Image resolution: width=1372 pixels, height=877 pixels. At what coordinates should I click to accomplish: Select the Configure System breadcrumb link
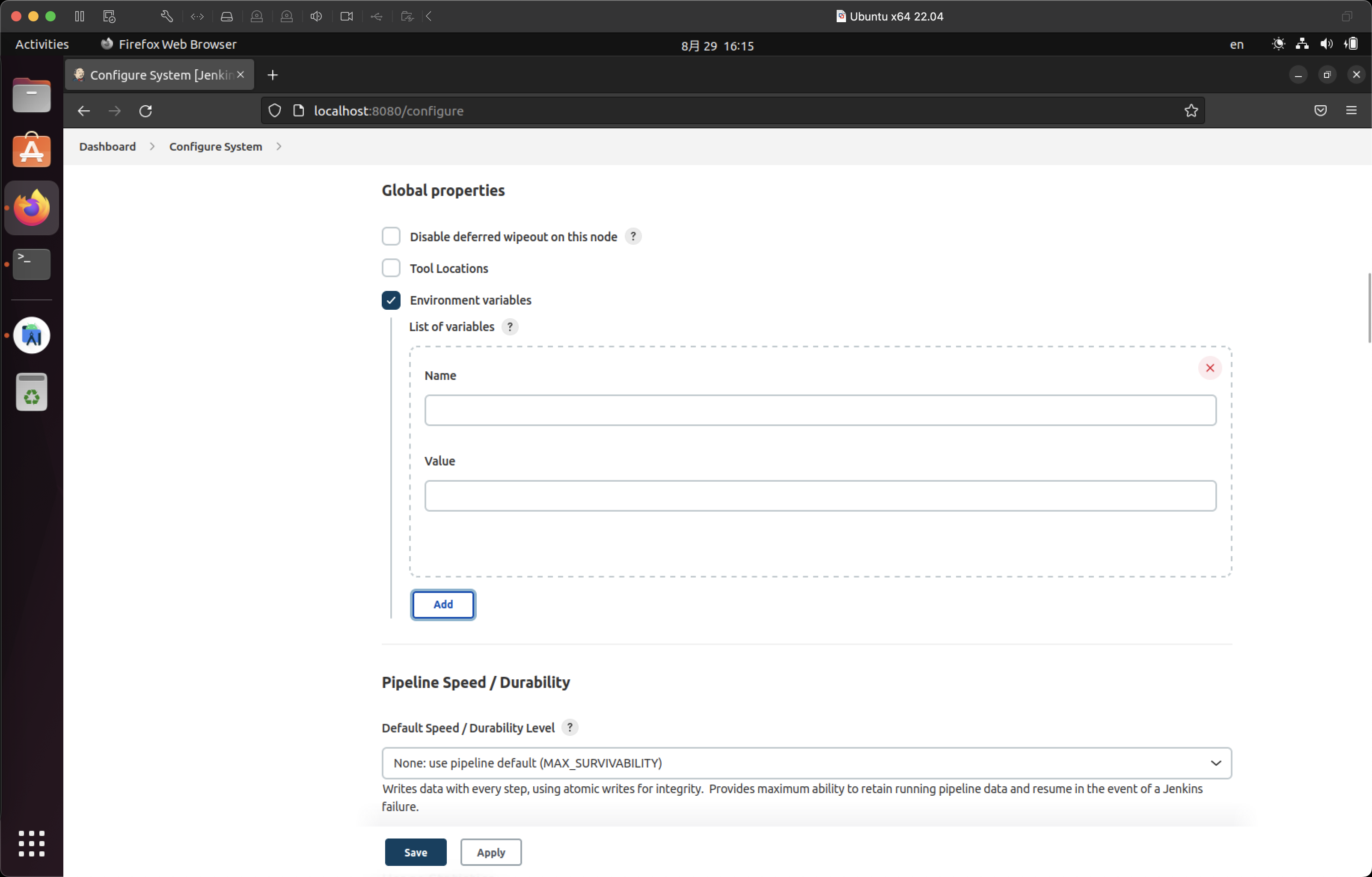(215, 146)
